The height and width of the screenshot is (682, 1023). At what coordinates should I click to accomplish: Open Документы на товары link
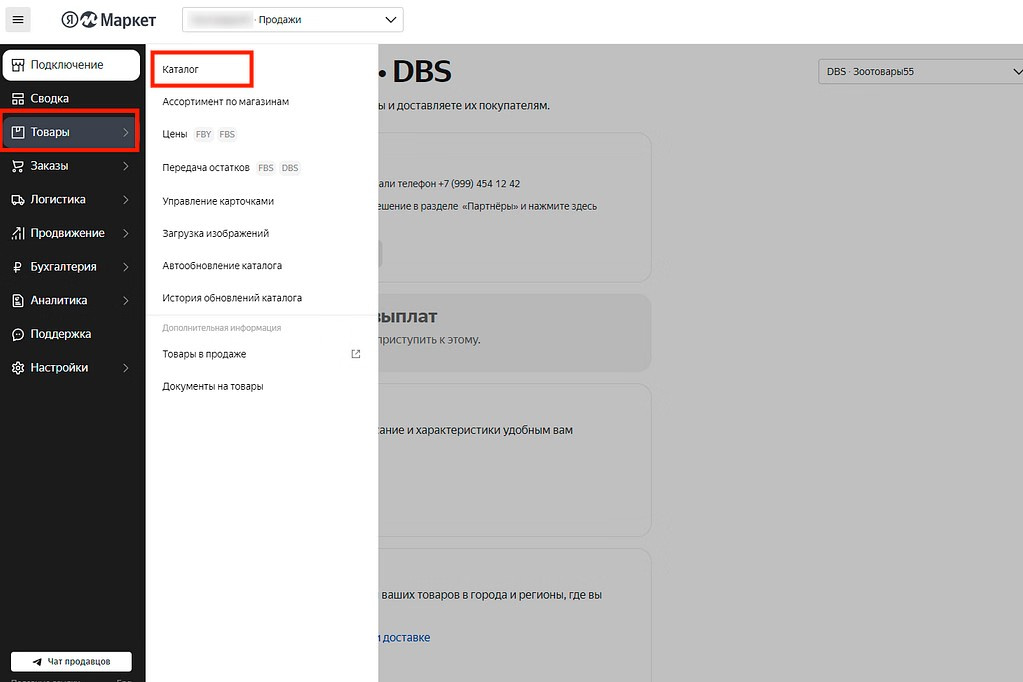212,386
